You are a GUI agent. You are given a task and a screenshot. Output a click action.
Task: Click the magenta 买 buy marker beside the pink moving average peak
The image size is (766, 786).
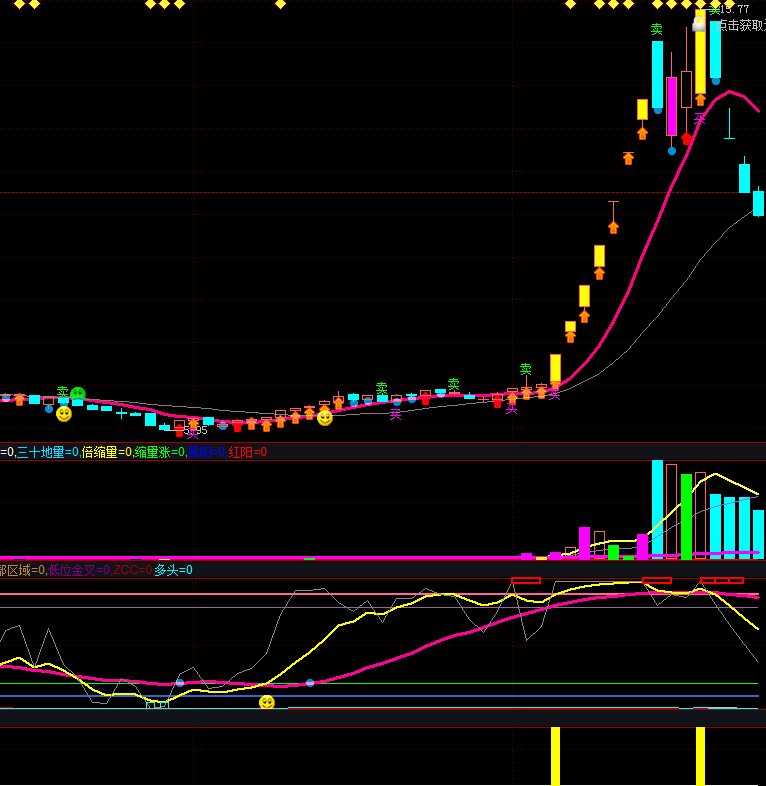(x=700, y=118)
